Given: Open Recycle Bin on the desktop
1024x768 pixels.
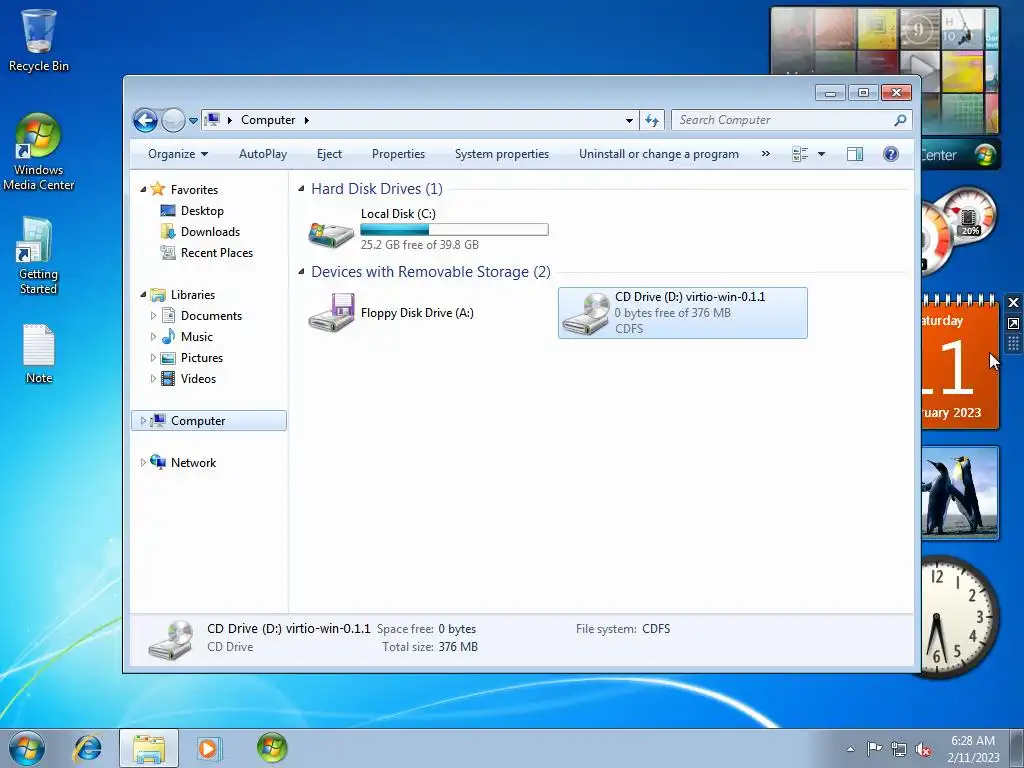Looking at the screenshot, I should pos(39,40).
